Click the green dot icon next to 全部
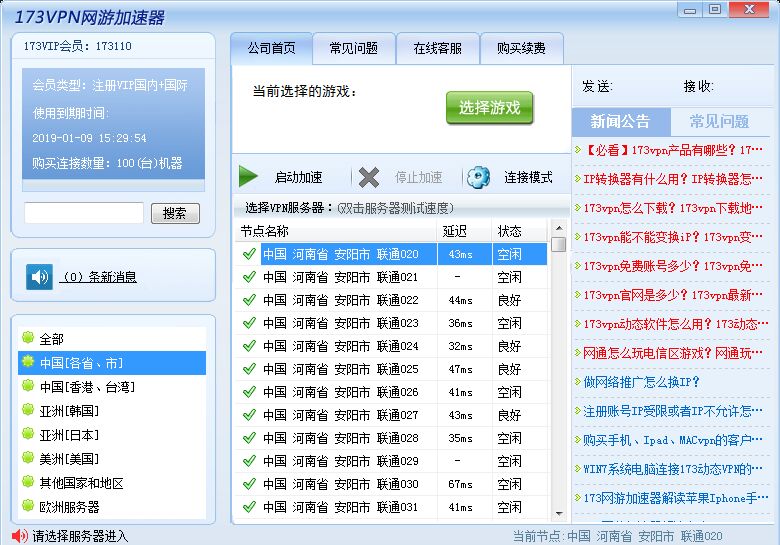The height and width of the screenshot is (545, 780). 27,339
